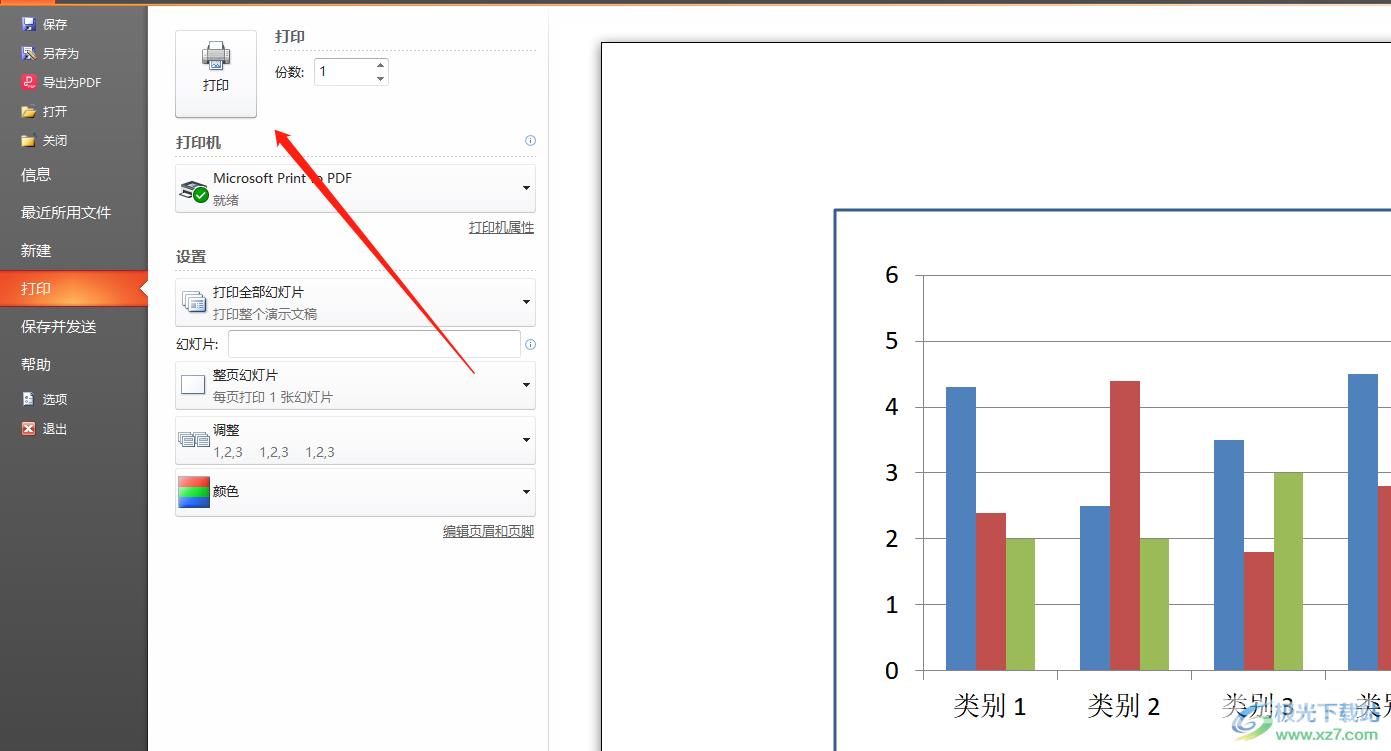Open the Color (颜色) dropdown
Viewport: 1391px width, 751px height.
[x=355, y=492]
